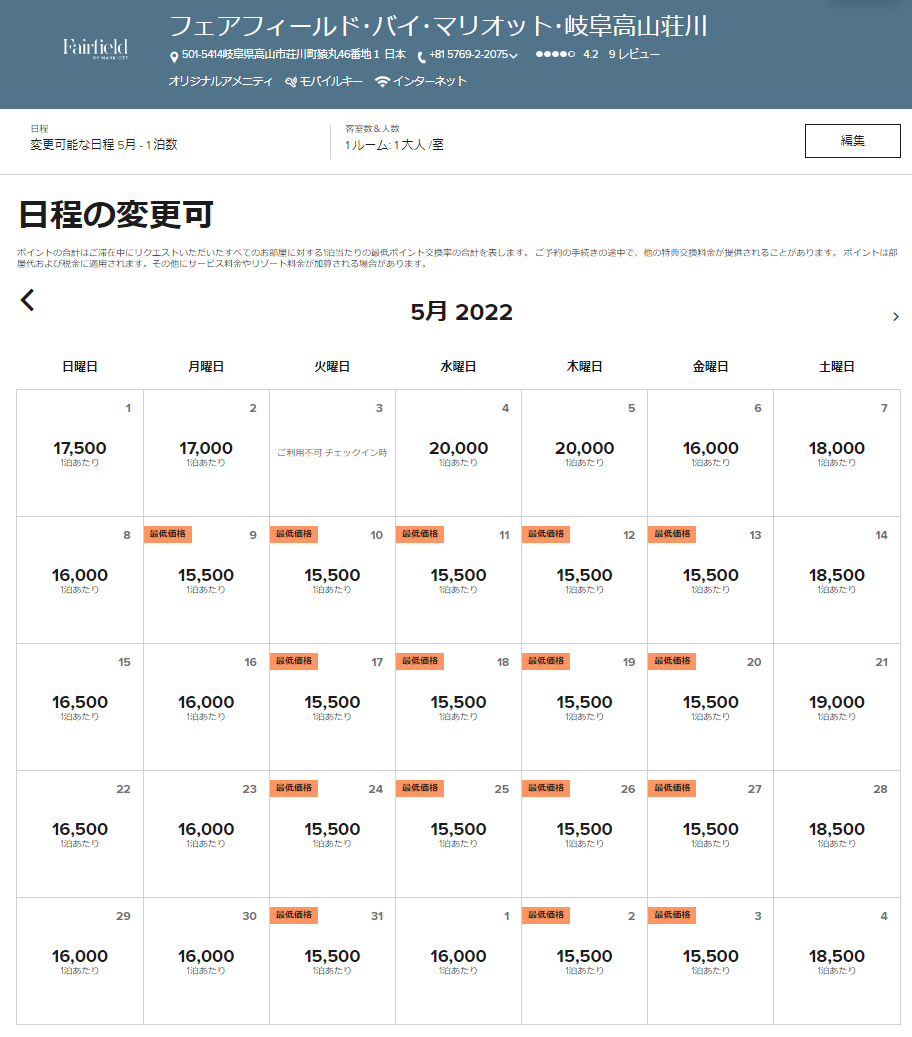This screenshot has height=1037, width=912.
Task: Click the rating circles showing 4.2
Action: click(555, 55)
